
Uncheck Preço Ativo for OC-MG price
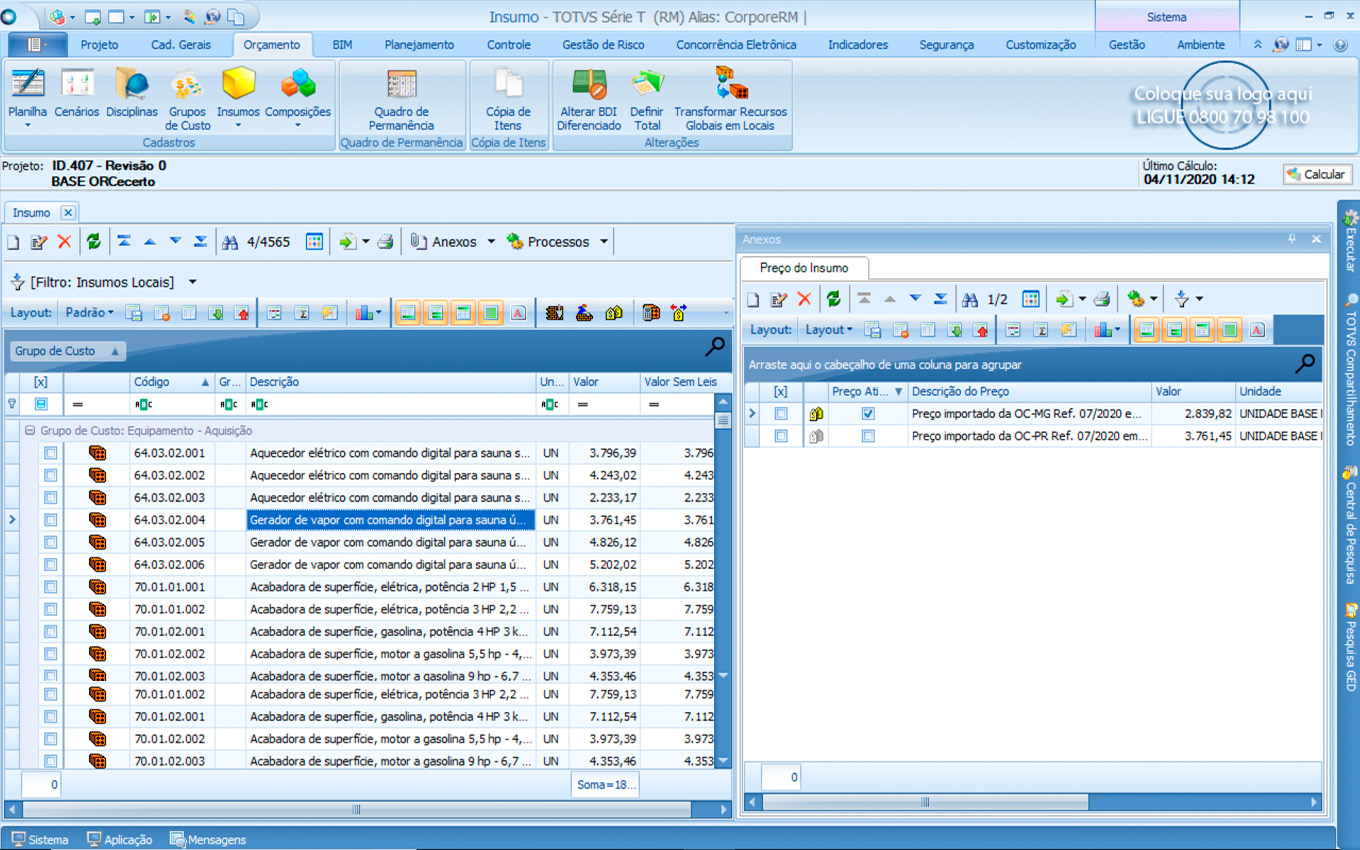click(x=868, y=414)
